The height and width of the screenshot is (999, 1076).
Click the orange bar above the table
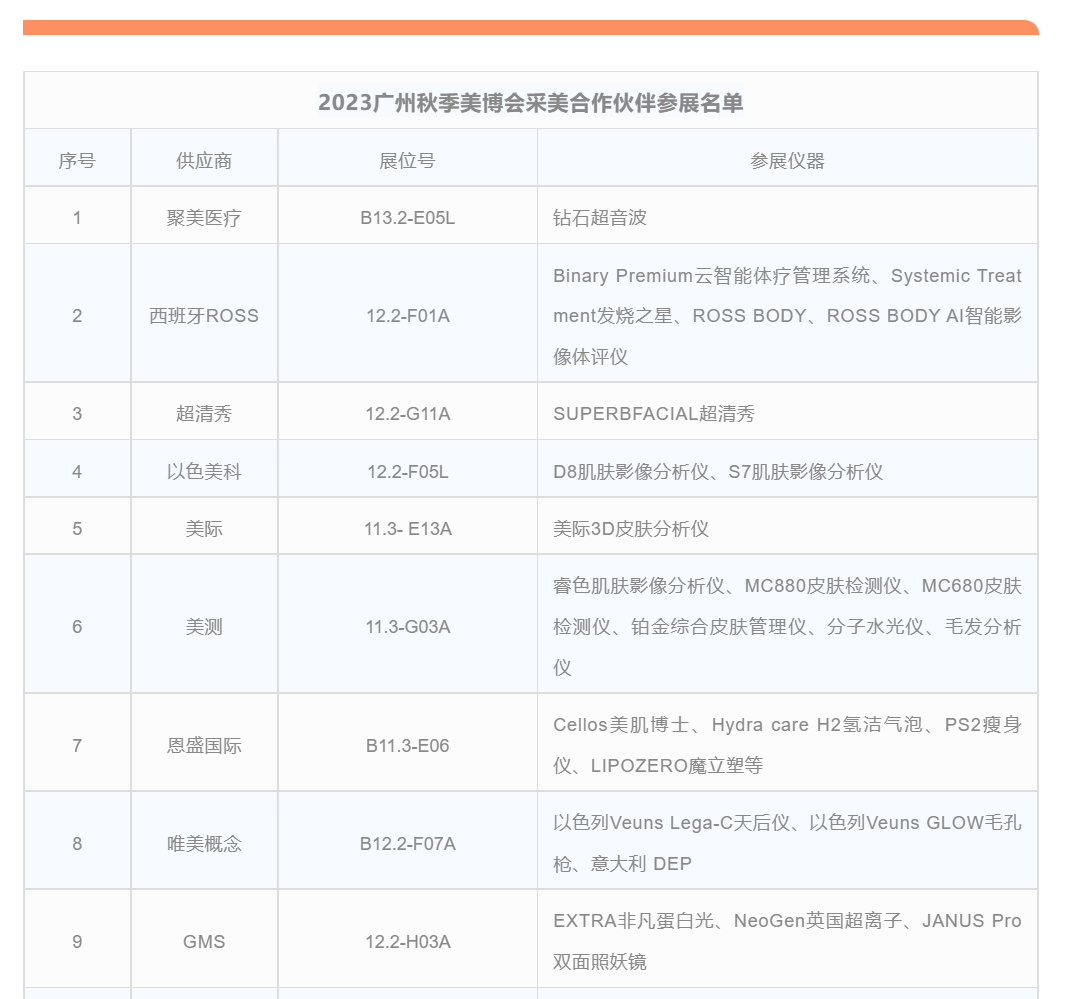click(x=530, y=27)
